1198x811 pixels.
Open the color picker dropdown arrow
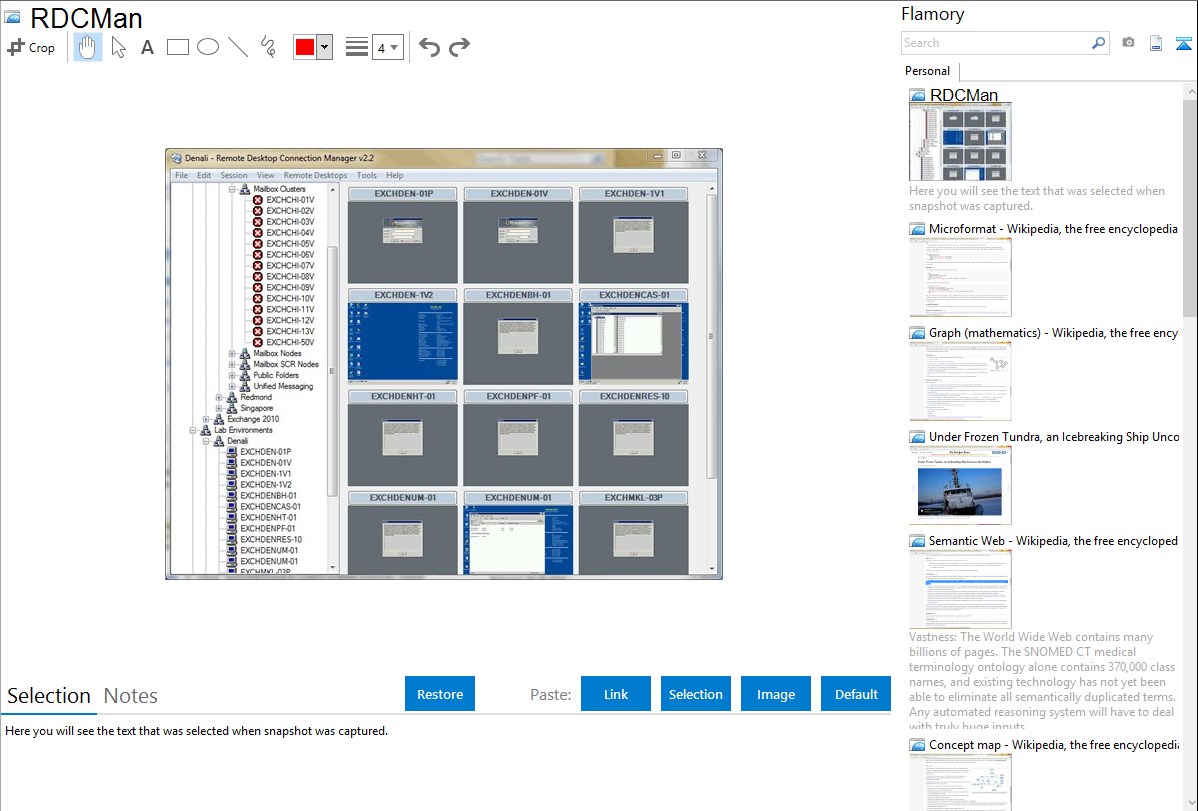coord(324,47)
